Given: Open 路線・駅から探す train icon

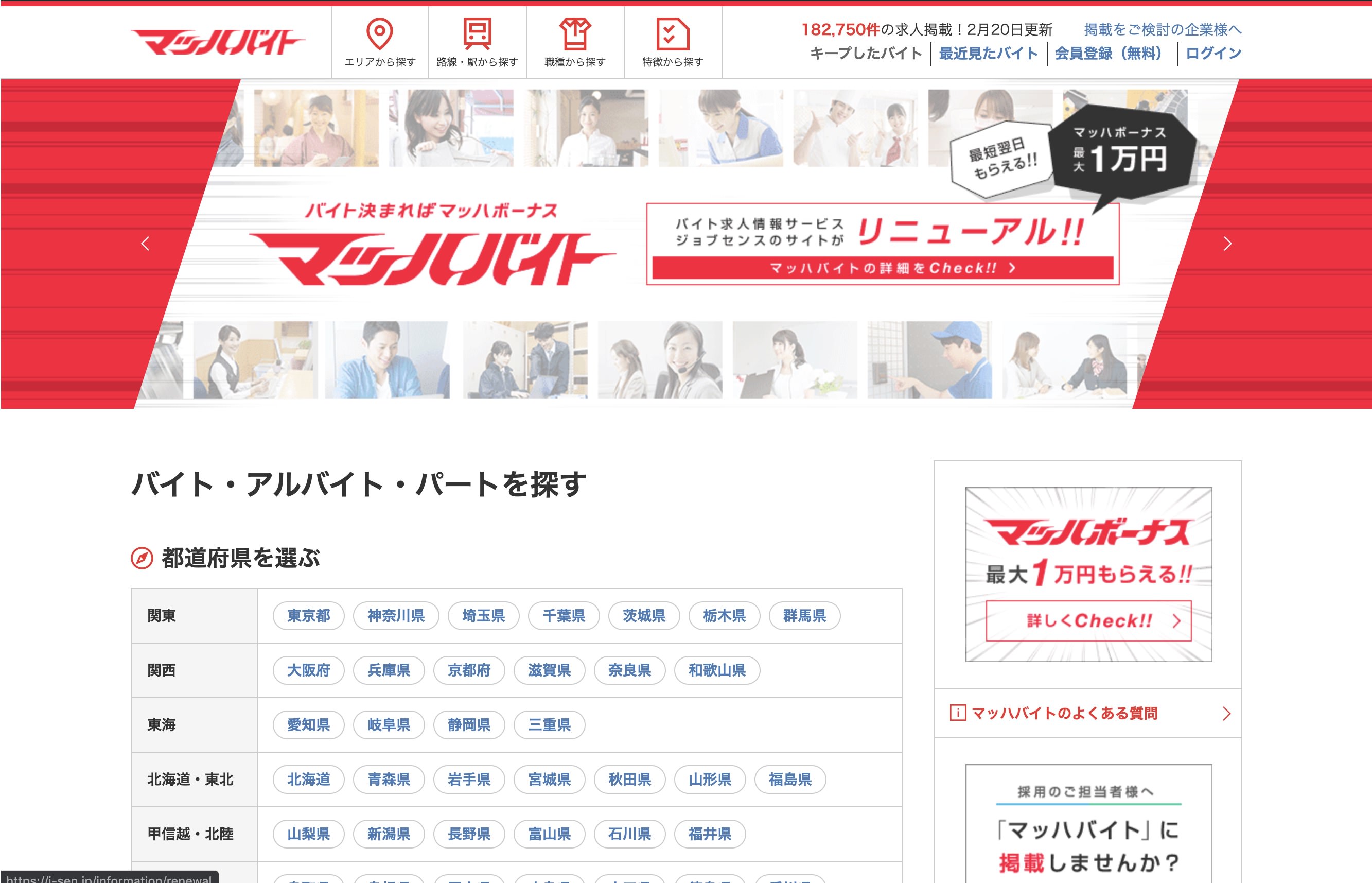Looking at the screenshot, I should [x=478, y=34].
